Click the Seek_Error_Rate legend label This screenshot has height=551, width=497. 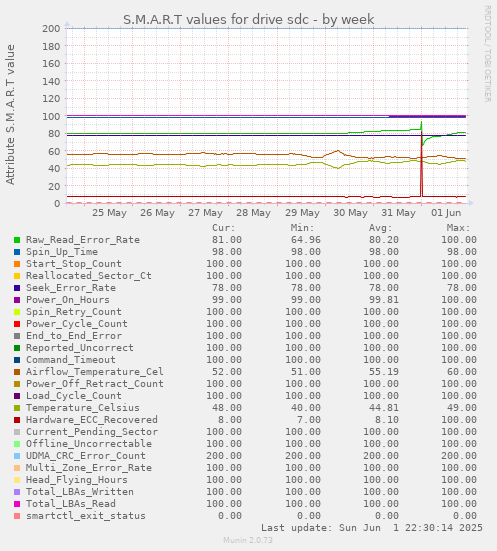point(71,288)
